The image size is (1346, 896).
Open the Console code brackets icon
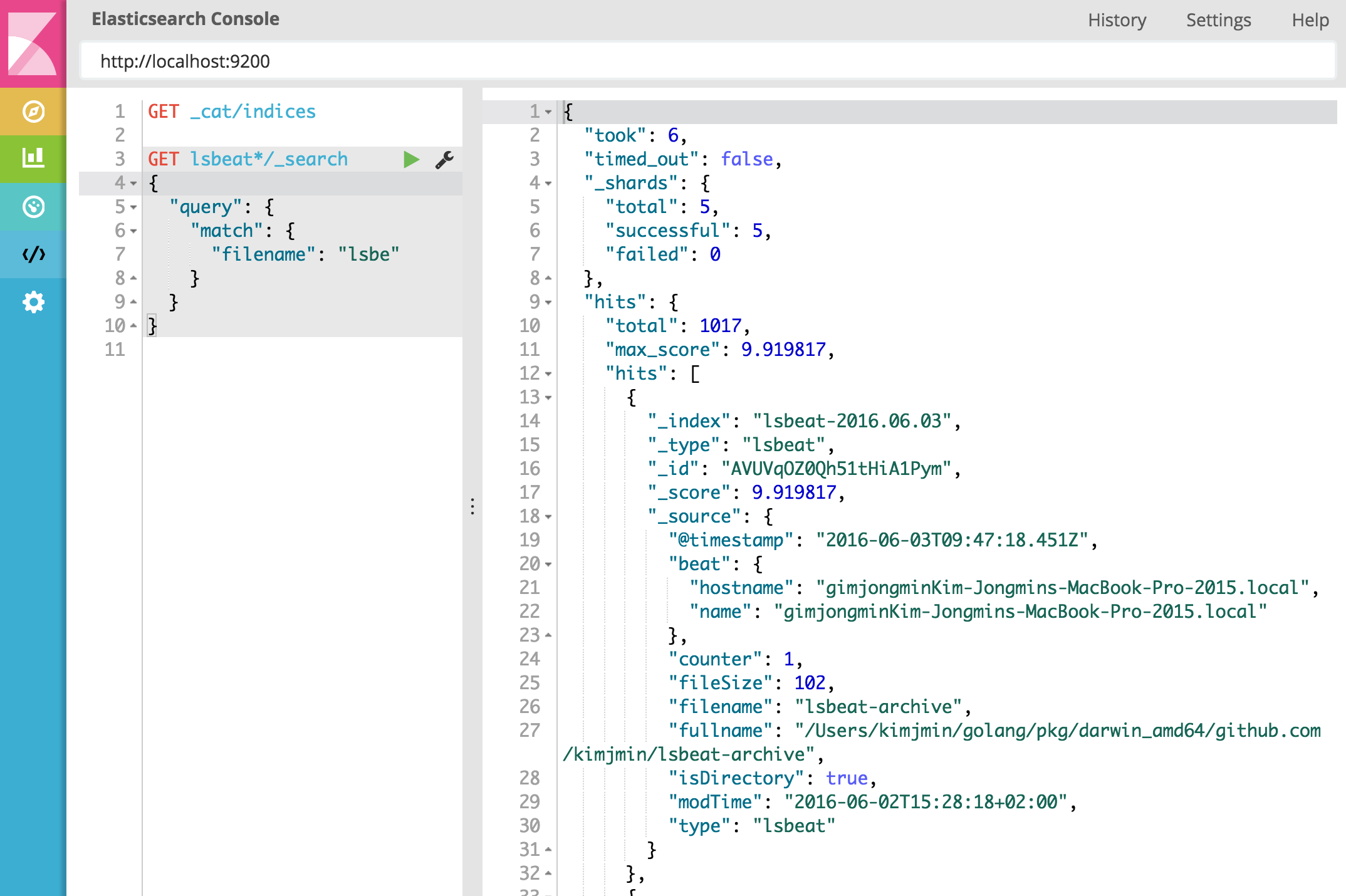[33, 254]
